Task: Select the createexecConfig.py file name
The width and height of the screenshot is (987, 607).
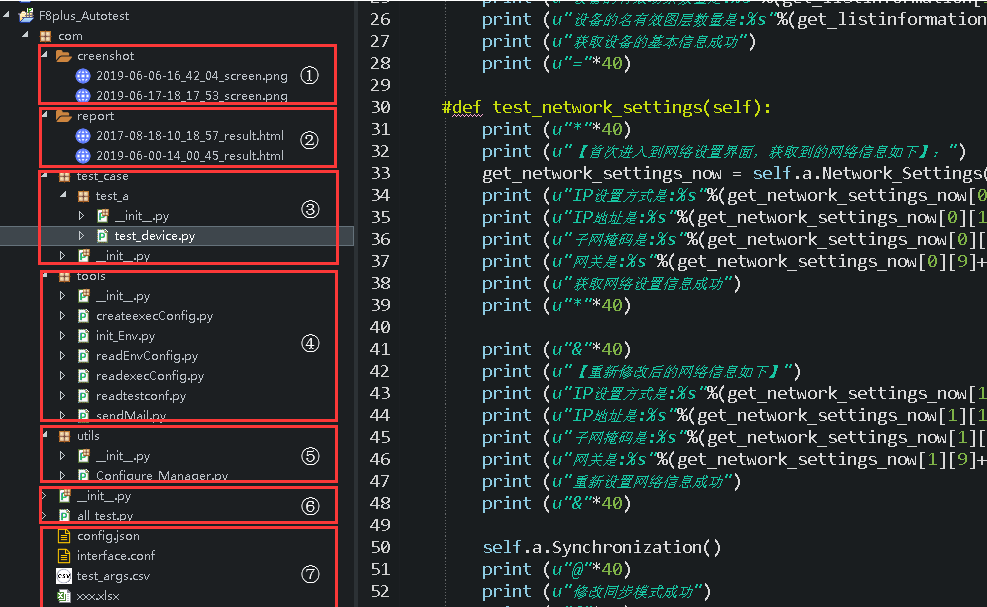Action: 155,316
